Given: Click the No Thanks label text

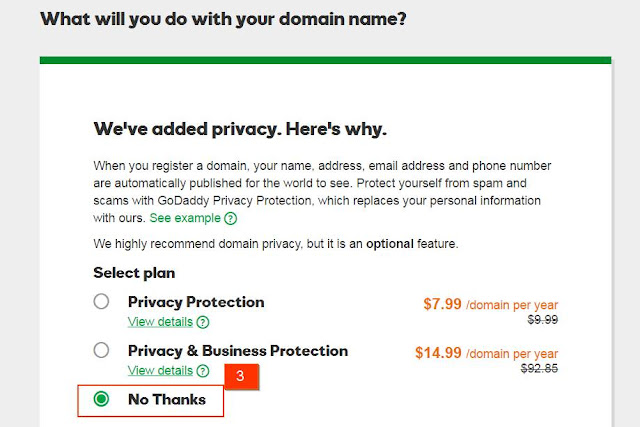Looking at the screenshot, I should [167, 399].
